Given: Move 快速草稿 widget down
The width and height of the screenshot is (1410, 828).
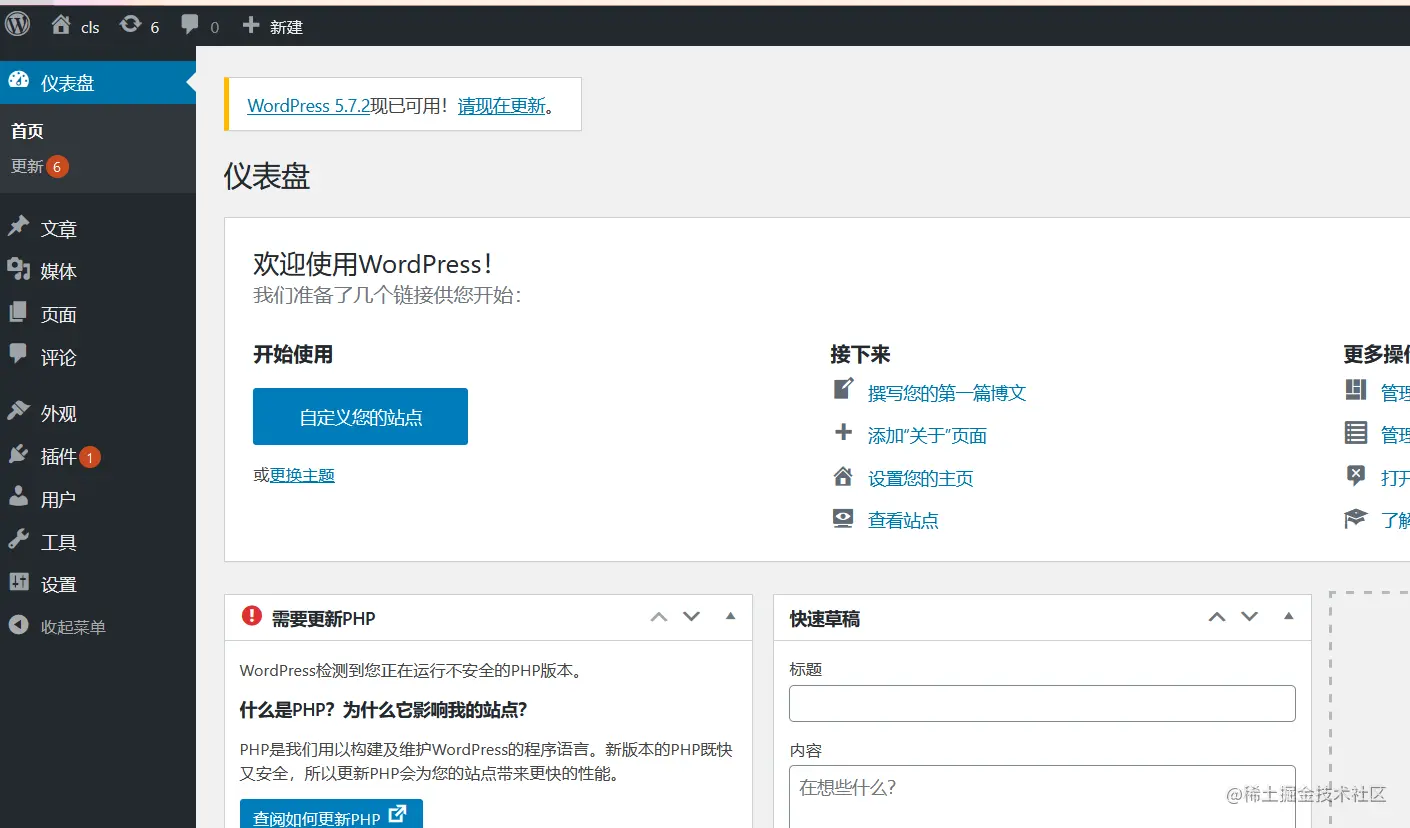Looking at the screenshot, I should (x=1249, y=617).
